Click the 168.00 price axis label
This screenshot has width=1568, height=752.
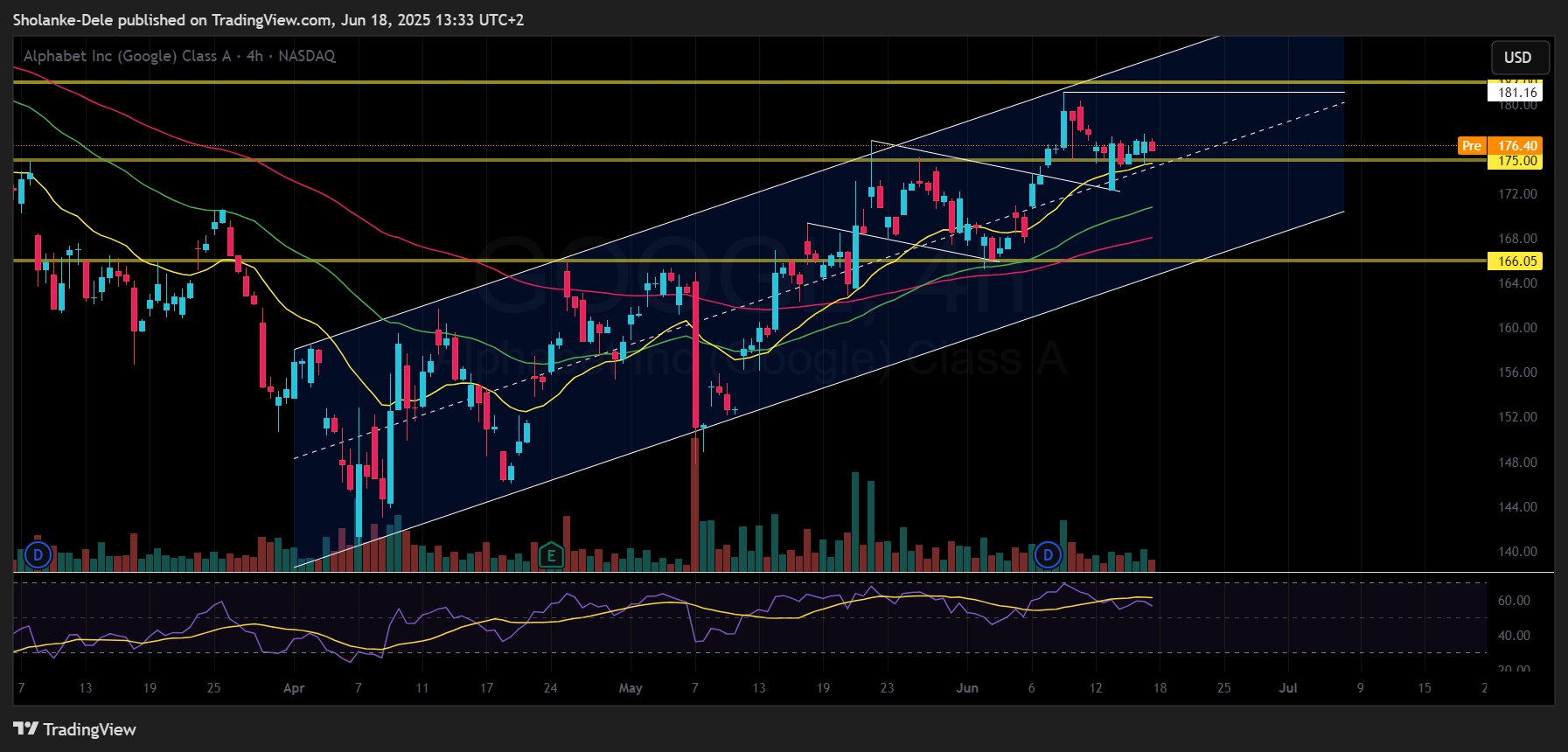pyautogui.click(x=1517, y=239)
